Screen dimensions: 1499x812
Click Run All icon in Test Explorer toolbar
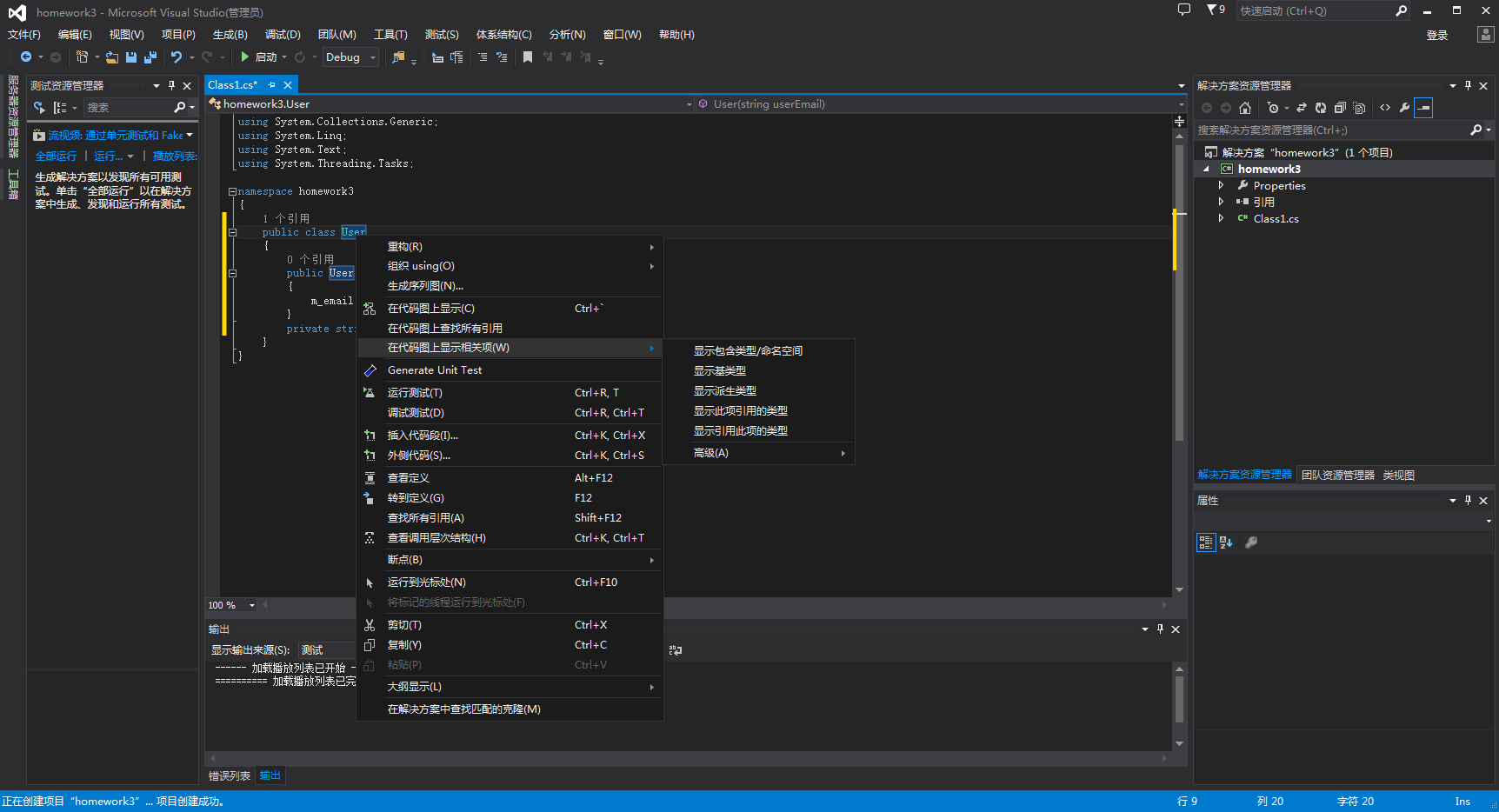click(39, 108)
